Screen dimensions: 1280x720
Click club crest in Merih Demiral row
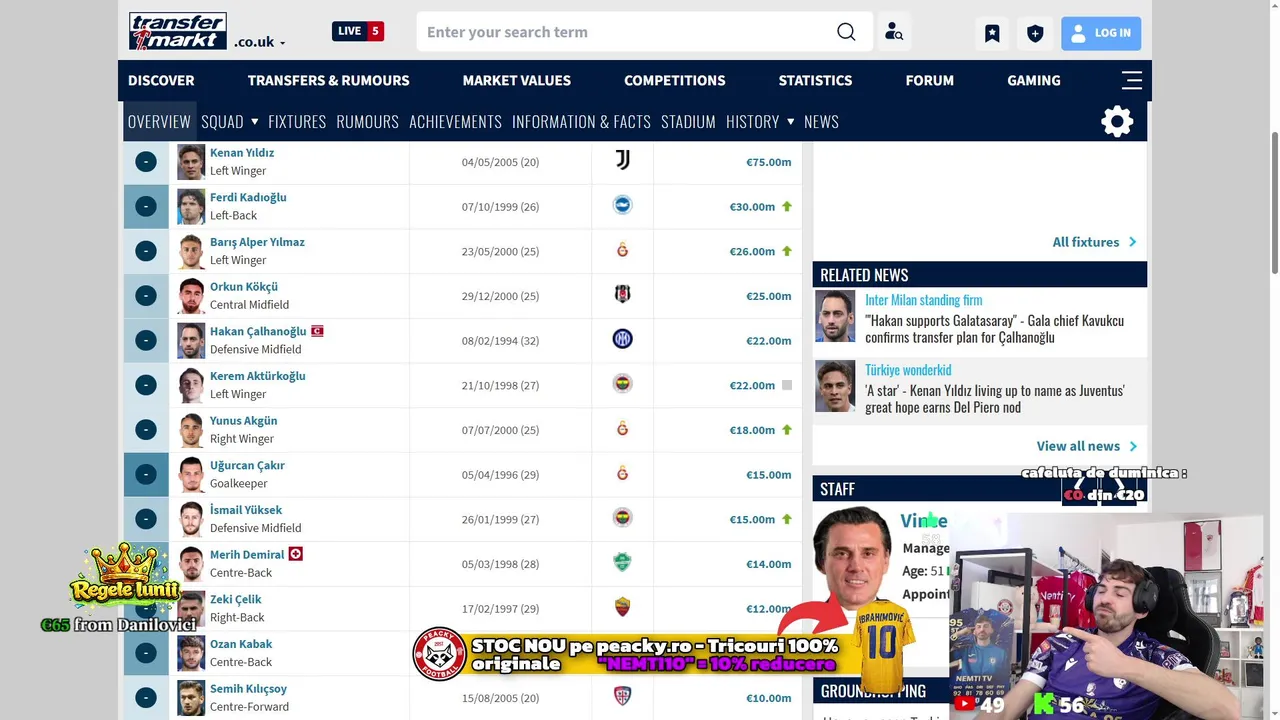tap(622, 562)
